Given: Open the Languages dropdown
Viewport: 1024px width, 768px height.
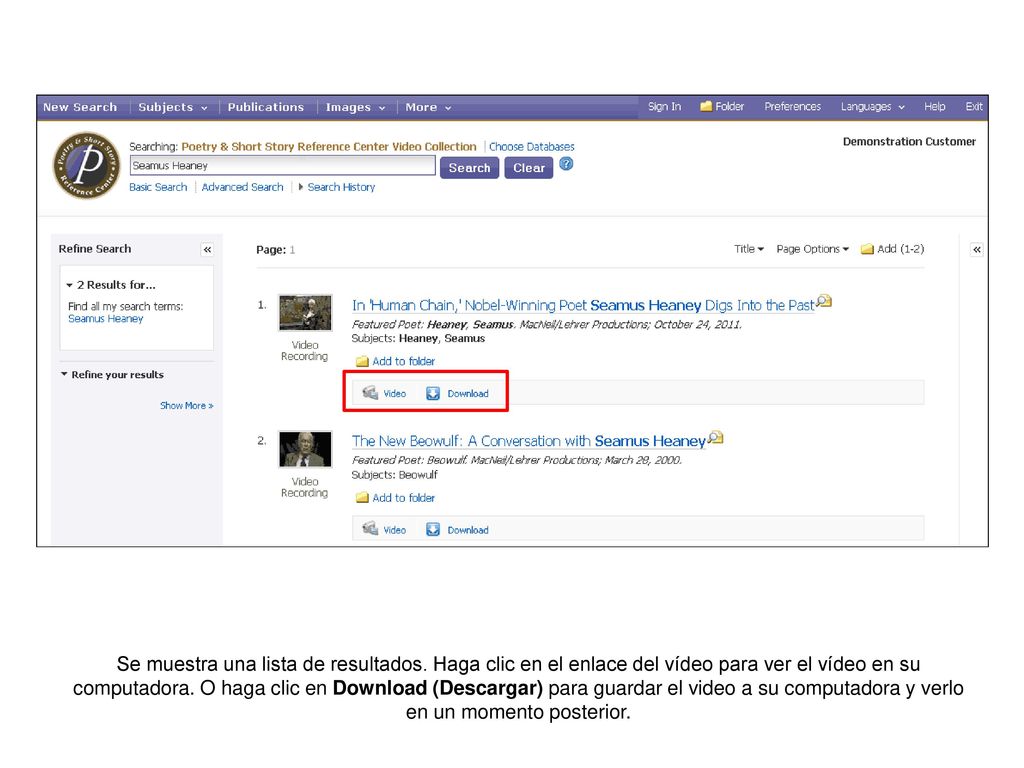Looking at the screenshot, I should 872,106.
